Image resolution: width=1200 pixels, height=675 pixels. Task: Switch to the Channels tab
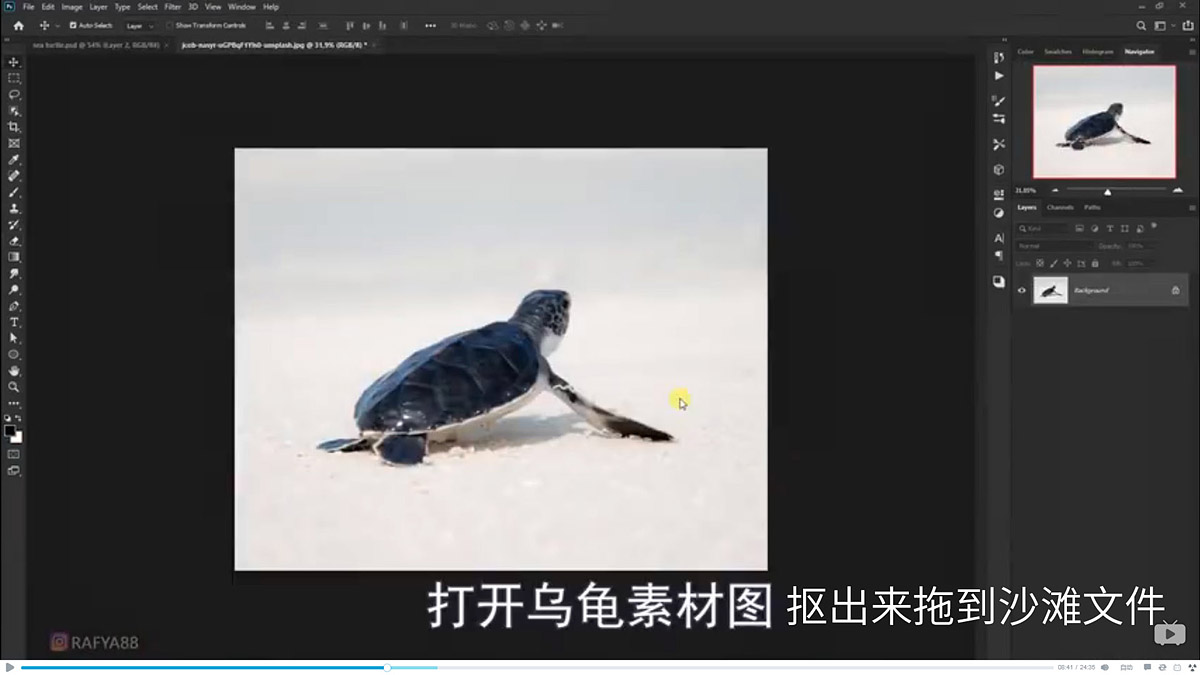coord(1060,207)
